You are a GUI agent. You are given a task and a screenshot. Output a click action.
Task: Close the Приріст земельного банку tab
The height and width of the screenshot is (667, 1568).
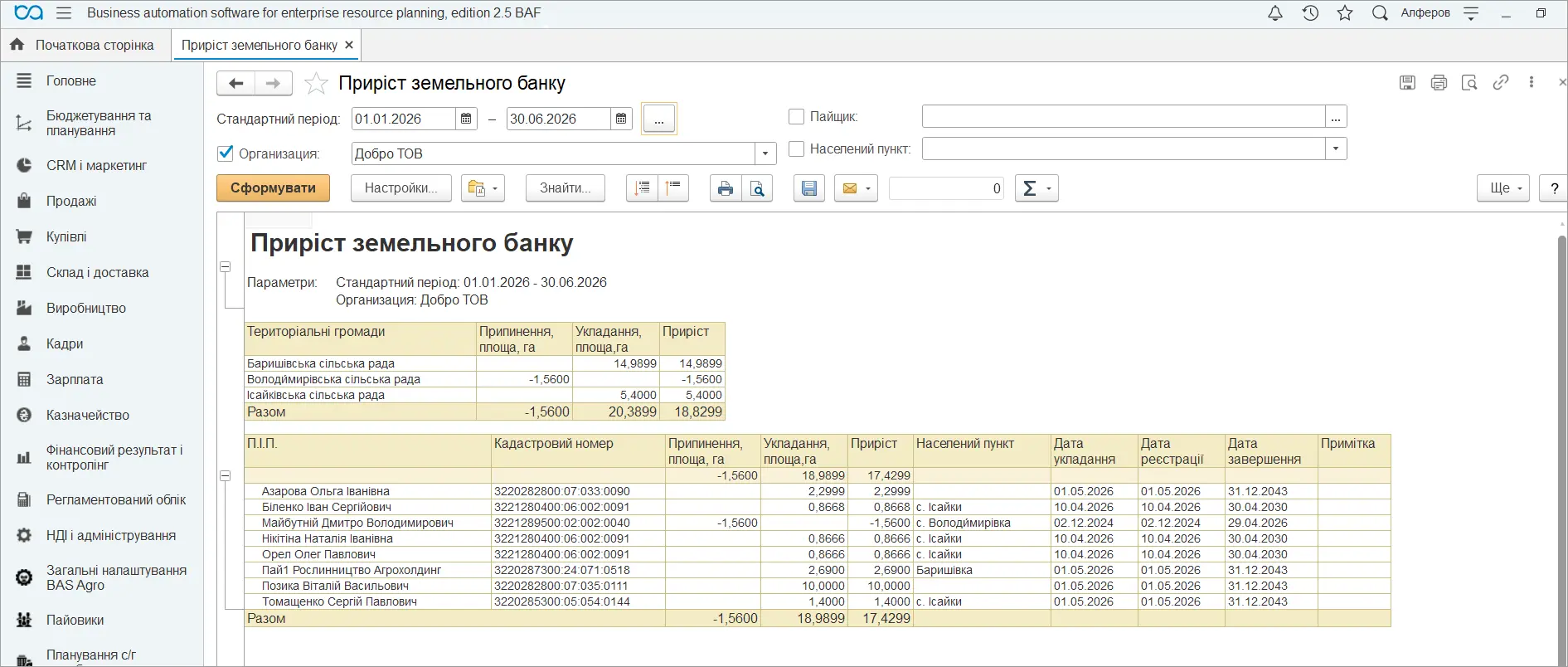tap(349, 45)
